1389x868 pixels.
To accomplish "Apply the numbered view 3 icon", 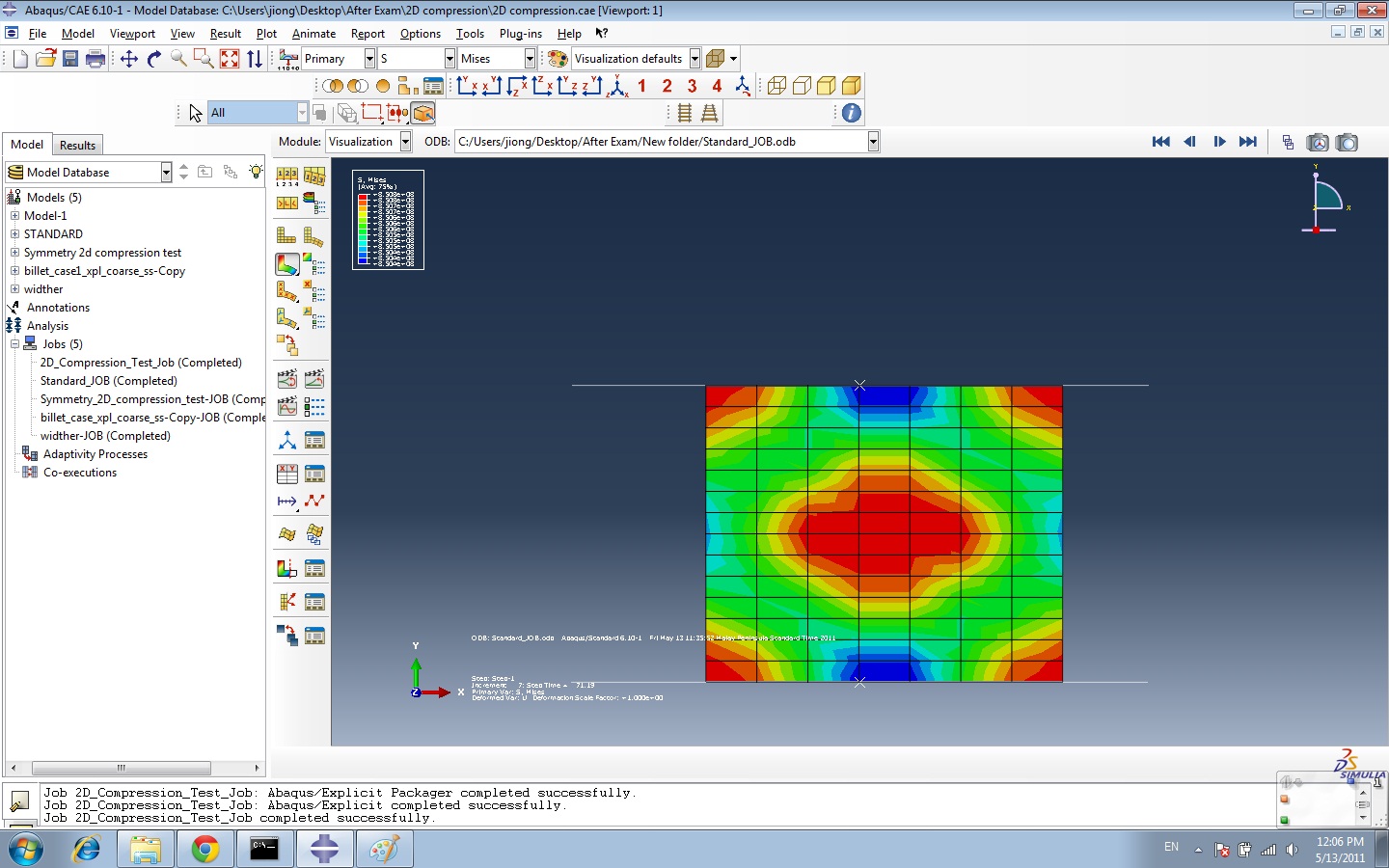I will (x=692, y=86).
